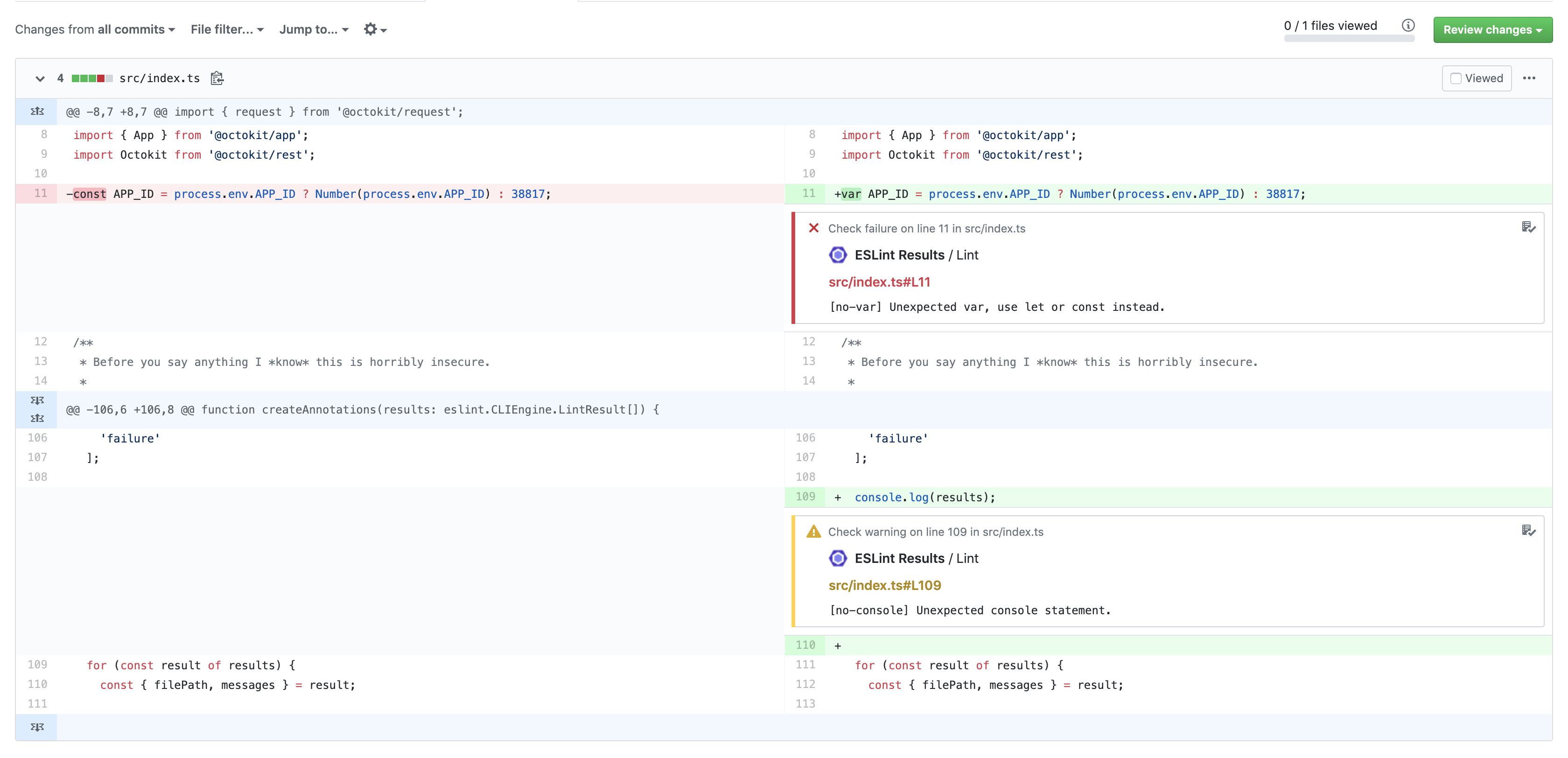Viewport: 1568px width, 758px height.
Task: Click feedback icon on check warning annotation
Action: coord(1528,531)
